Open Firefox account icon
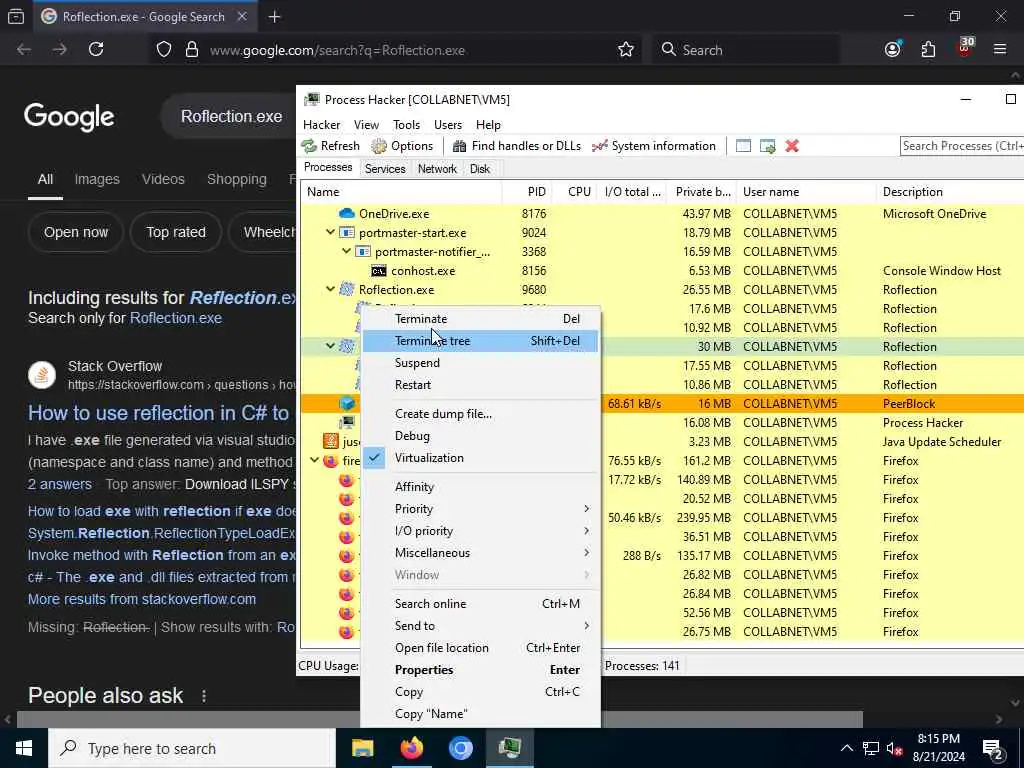Screen dimensions: 1024x768 [x=893, y=50]
